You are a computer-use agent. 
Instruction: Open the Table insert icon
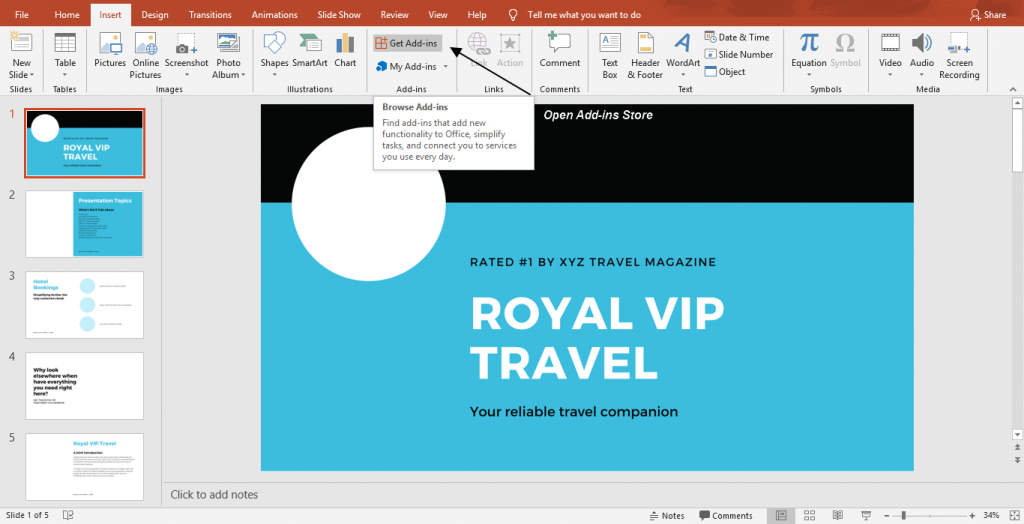(65, 43)
